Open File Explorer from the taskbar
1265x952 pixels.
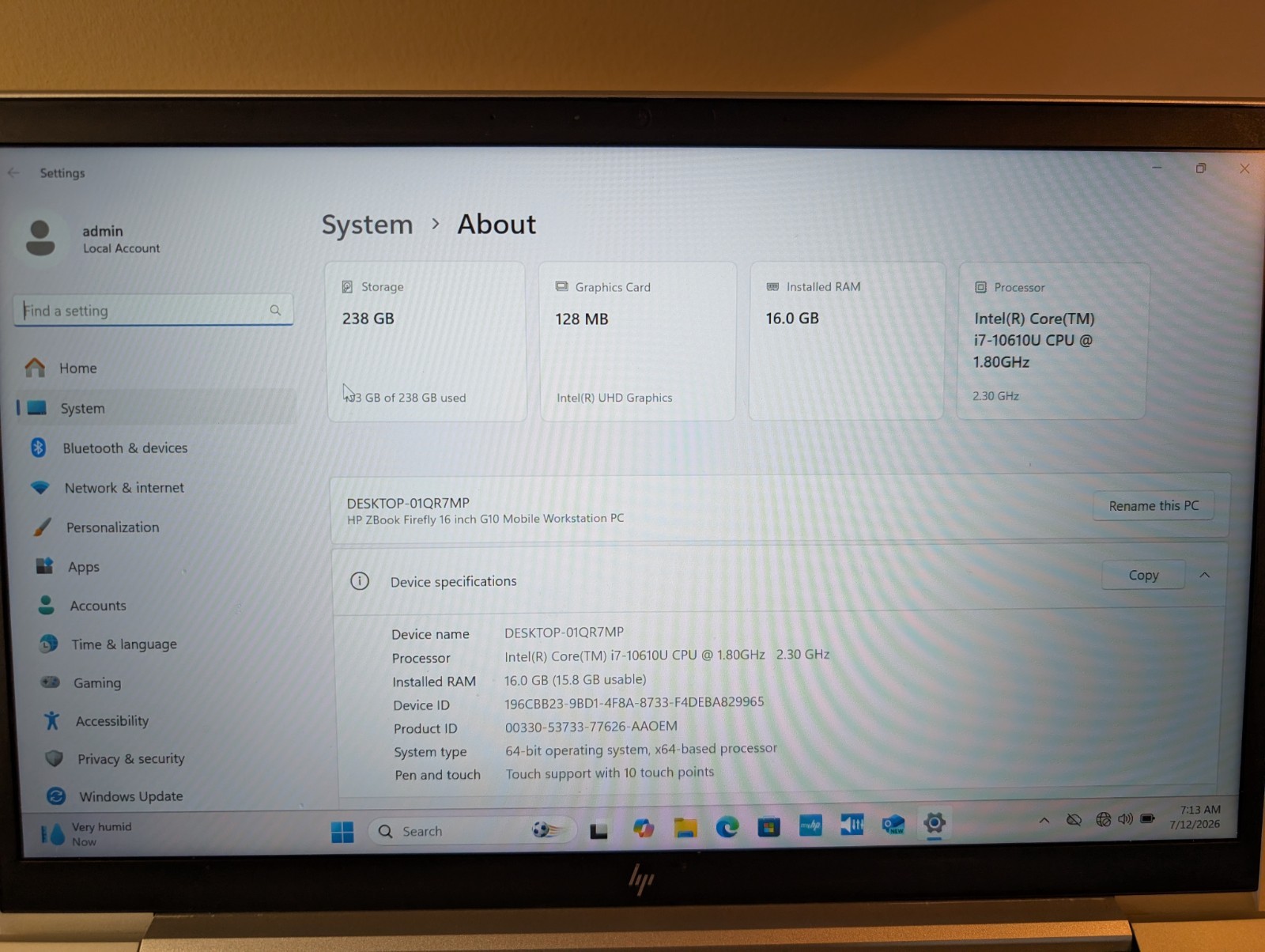tap(685, 828)
